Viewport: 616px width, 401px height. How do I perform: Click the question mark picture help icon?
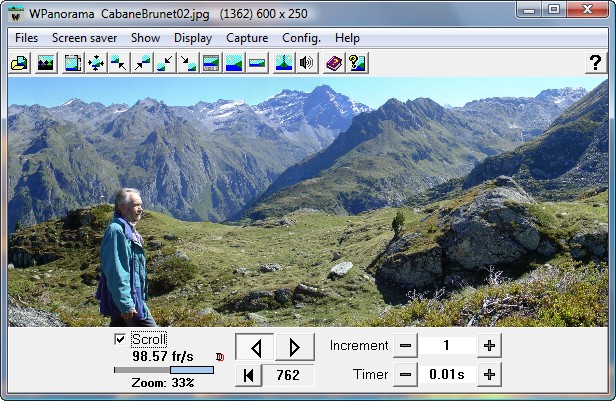tap(357, 63)
